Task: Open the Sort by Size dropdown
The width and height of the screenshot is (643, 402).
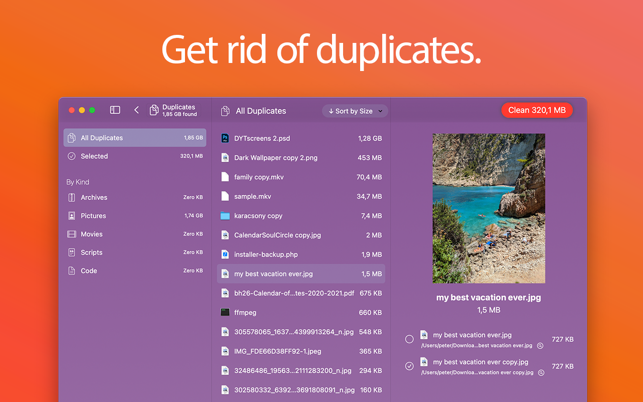Action: coord(355,111)
